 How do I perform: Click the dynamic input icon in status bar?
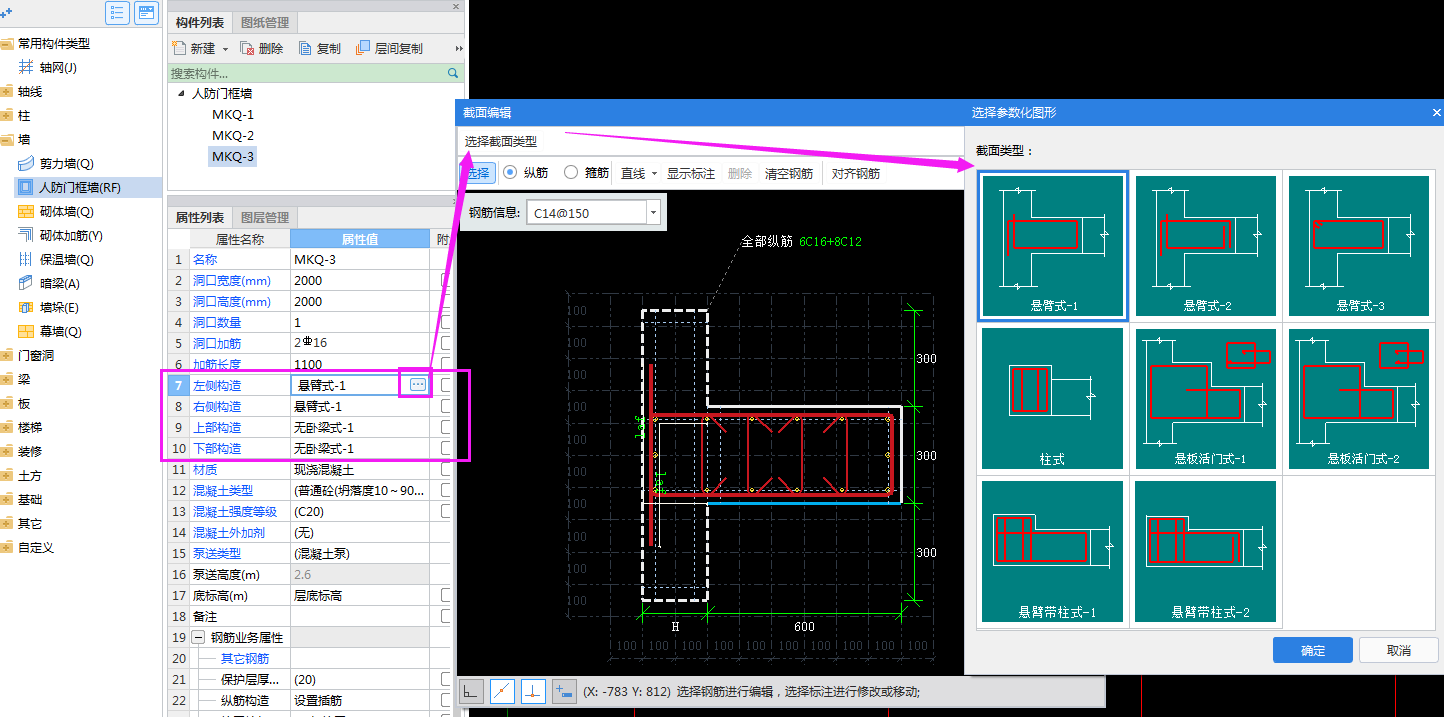pos(563,690)
